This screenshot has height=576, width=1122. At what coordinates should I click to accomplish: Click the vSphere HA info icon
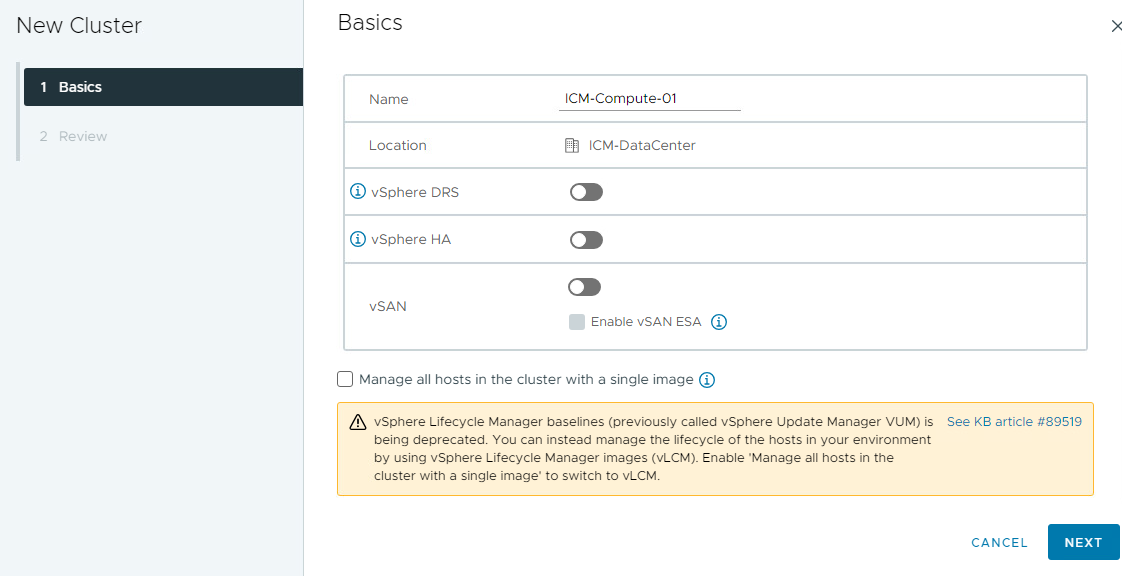(357, 239)
